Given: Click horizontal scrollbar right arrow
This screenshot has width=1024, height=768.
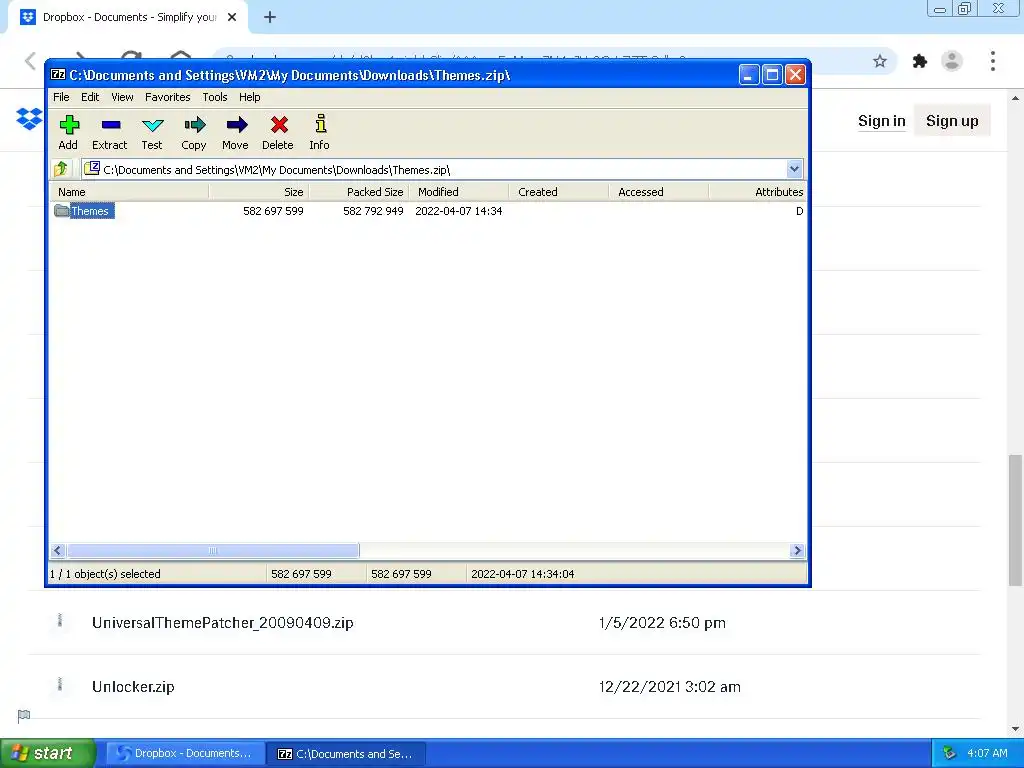Looking at the screenshot, I should pyautogui.click(x=797, y=551).
